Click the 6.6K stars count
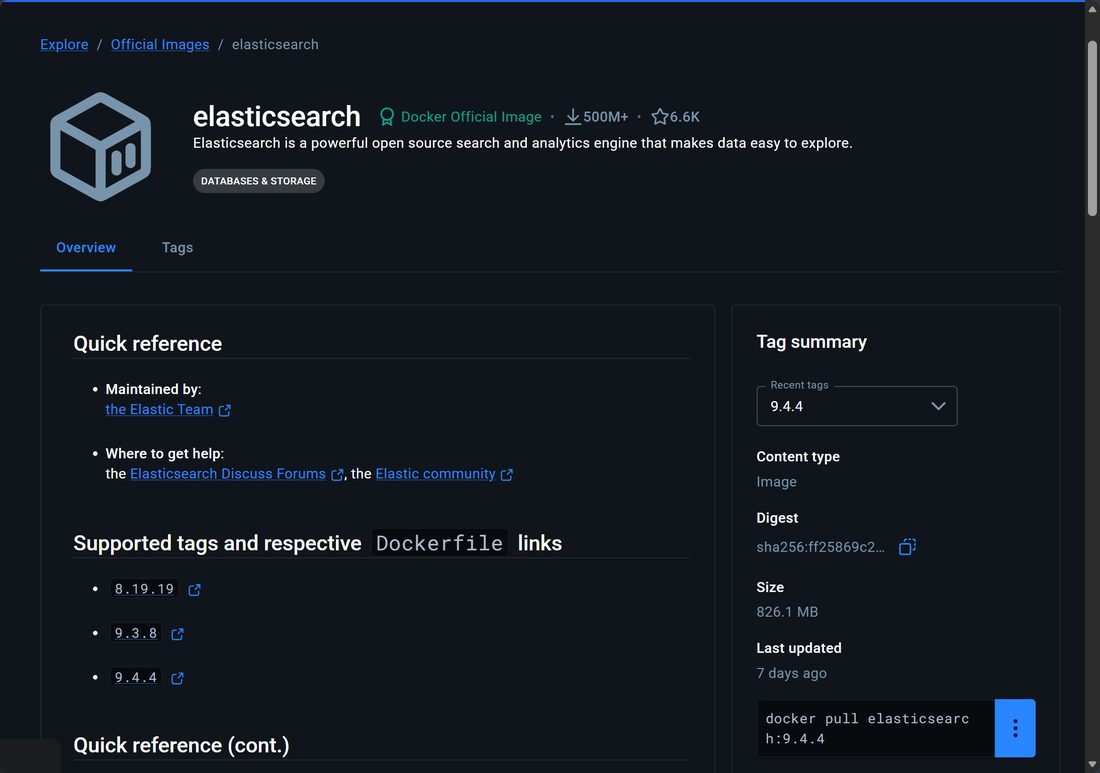Viewport: 1100px width, 773px height. [x=685, y=117]
